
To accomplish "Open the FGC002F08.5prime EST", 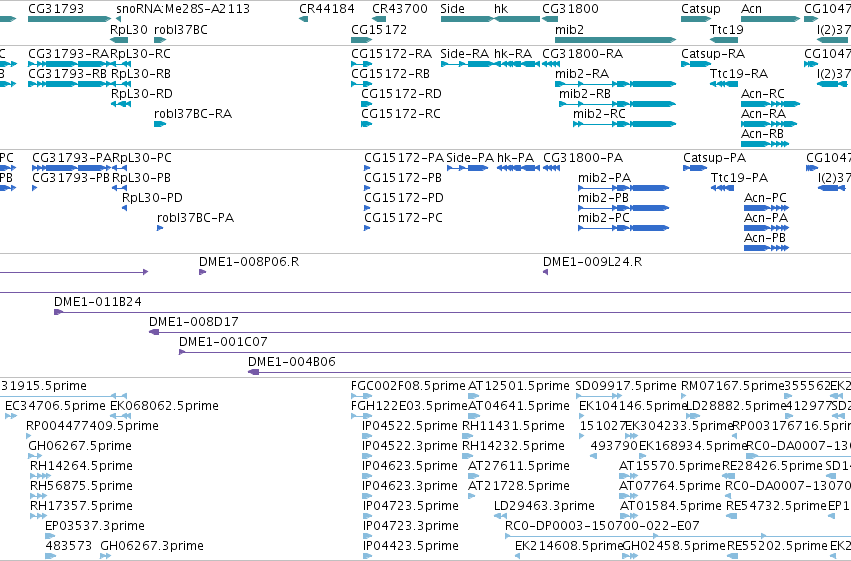I will 361,396.
